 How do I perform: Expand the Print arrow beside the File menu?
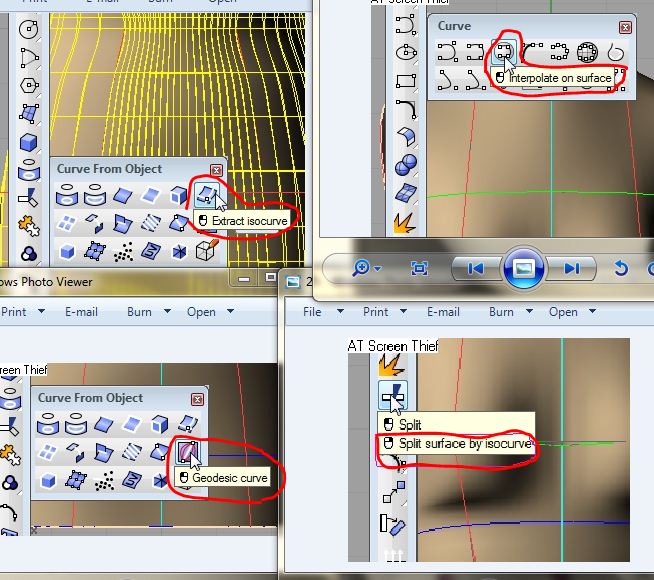point(403,311)
